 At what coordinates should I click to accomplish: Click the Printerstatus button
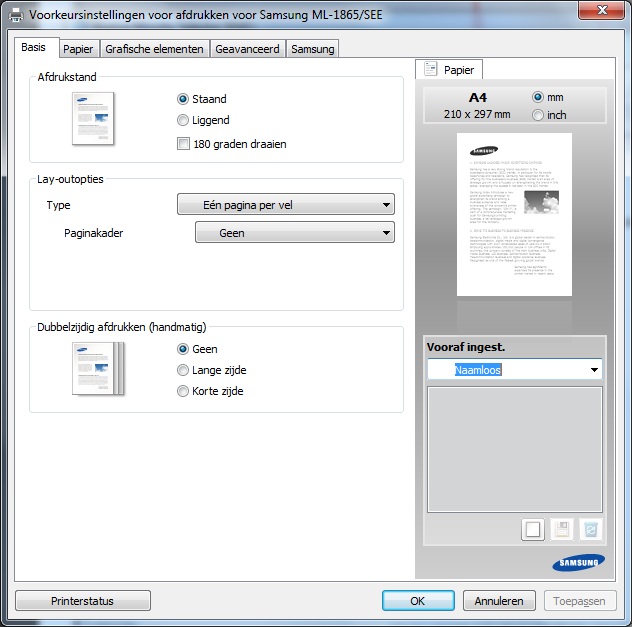(83, 601)
